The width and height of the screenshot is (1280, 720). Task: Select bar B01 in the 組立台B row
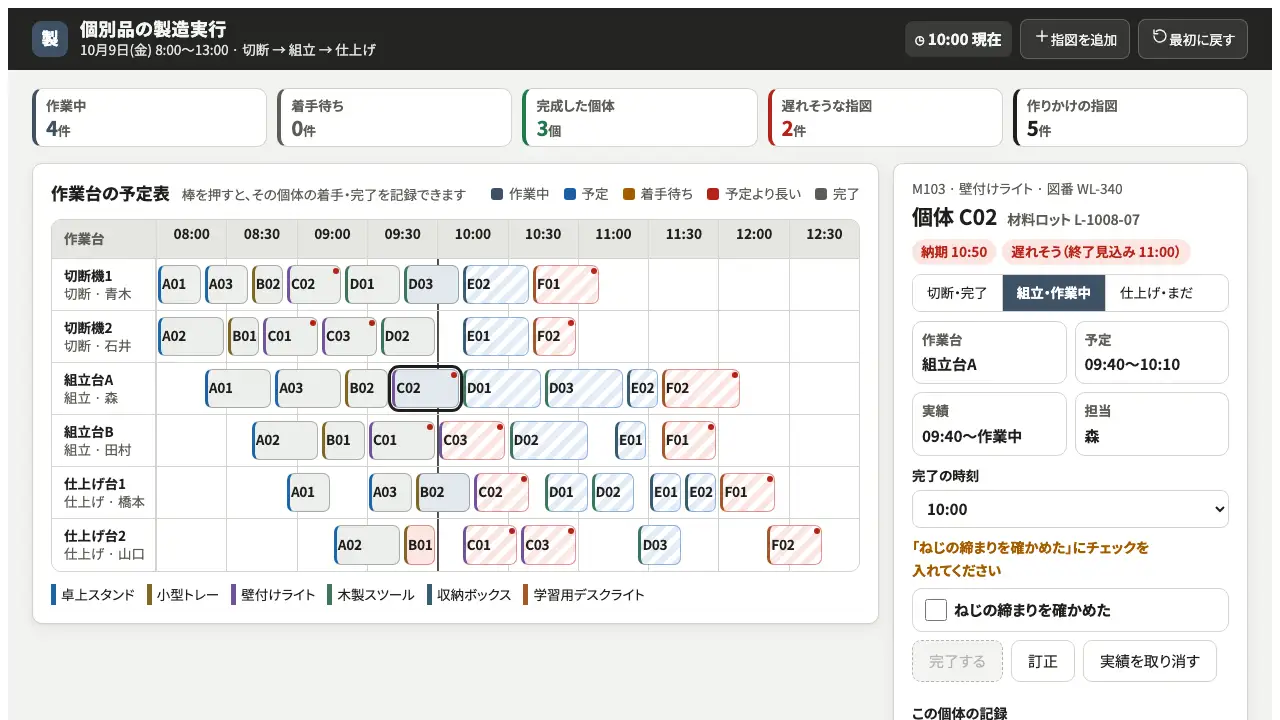(x=343, y=440)
